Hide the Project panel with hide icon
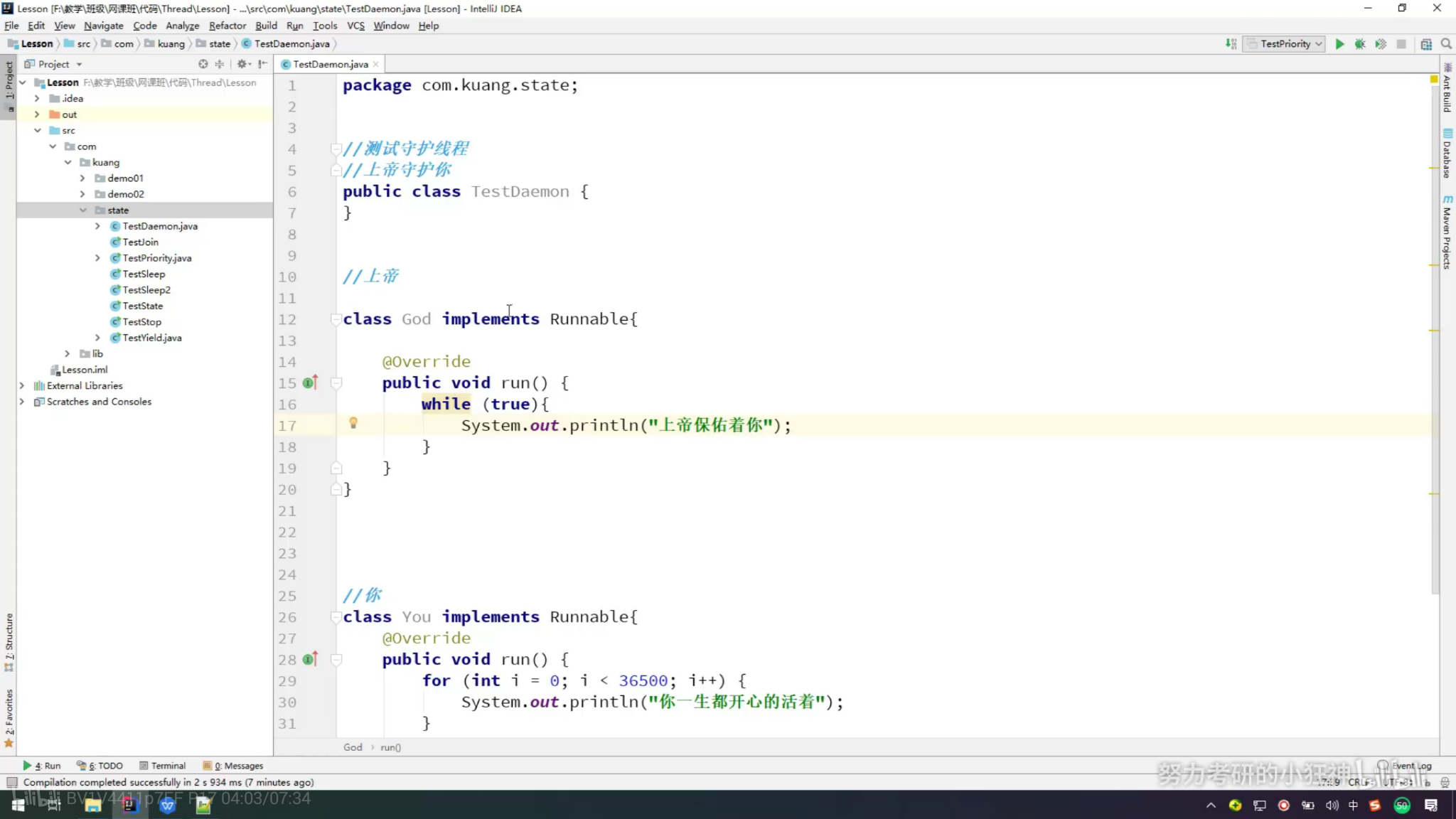 click(263, 64)
